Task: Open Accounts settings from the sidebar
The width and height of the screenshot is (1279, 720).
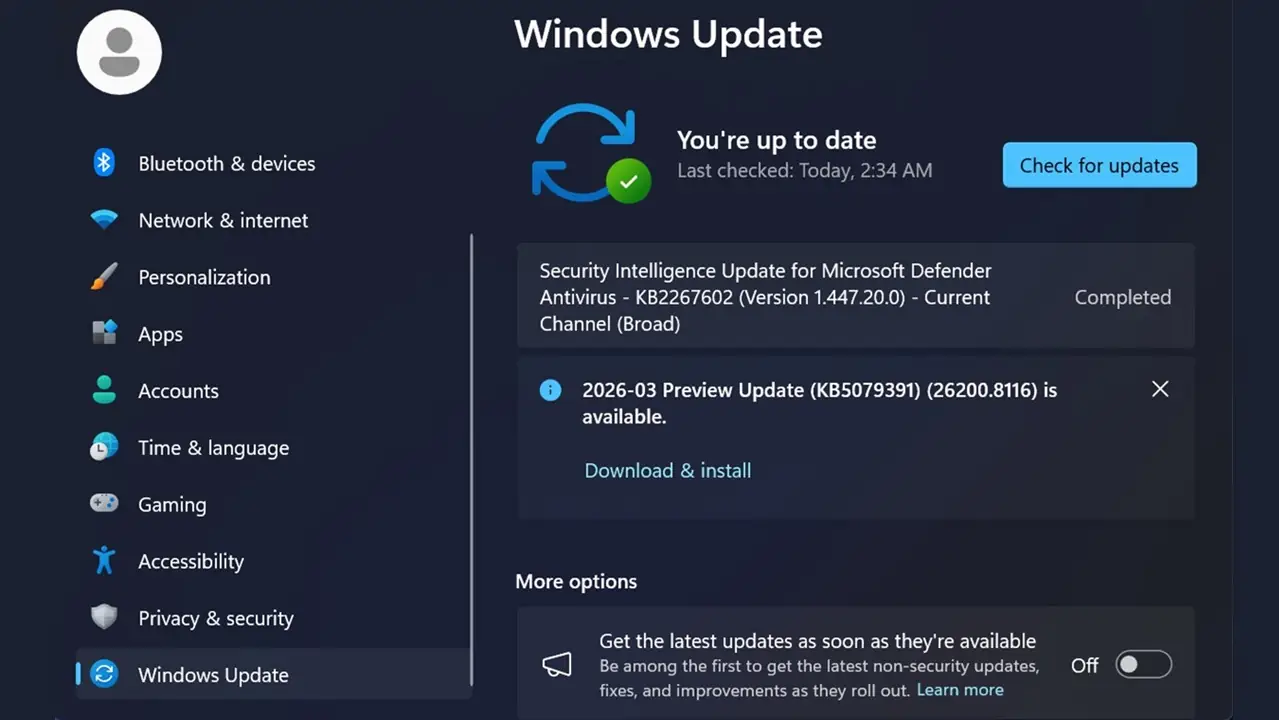Action: (x=178, y=391)
